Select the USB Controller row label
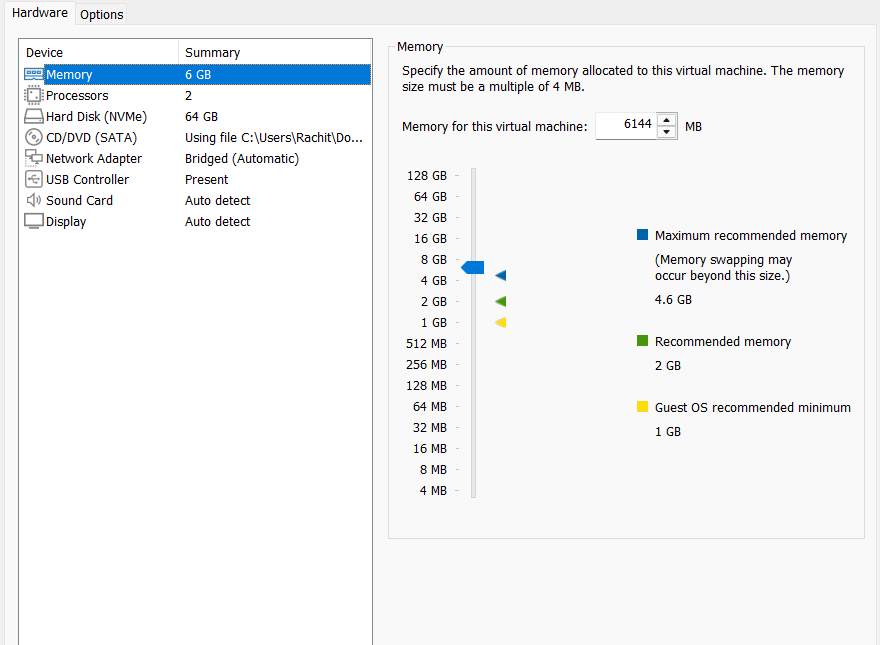Viewport: 880px width, 645px height. (88, 180)
